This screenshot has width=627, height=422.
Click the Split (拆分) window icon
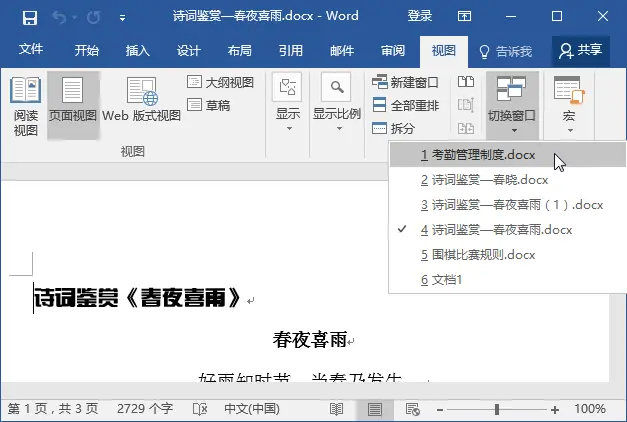click(x=380, y=128)
